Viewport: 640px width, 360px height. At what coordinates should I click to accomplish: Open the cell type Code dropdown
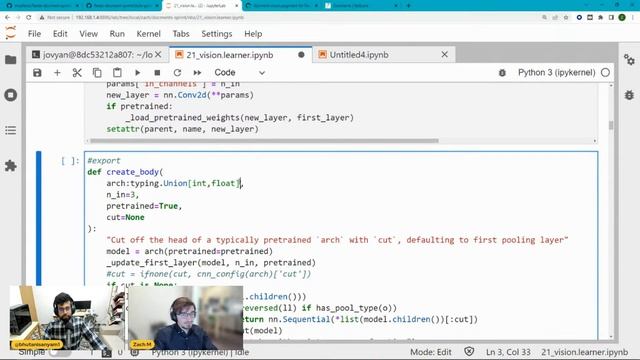[x=240, y=73]
